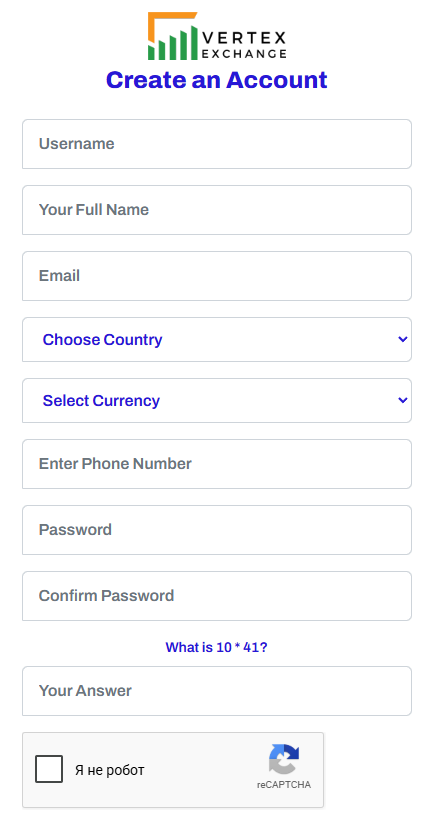This screenshot has height=826, width=423.
Task: Click the chevron arrow on Select Currency
Action: click(402, 400)
